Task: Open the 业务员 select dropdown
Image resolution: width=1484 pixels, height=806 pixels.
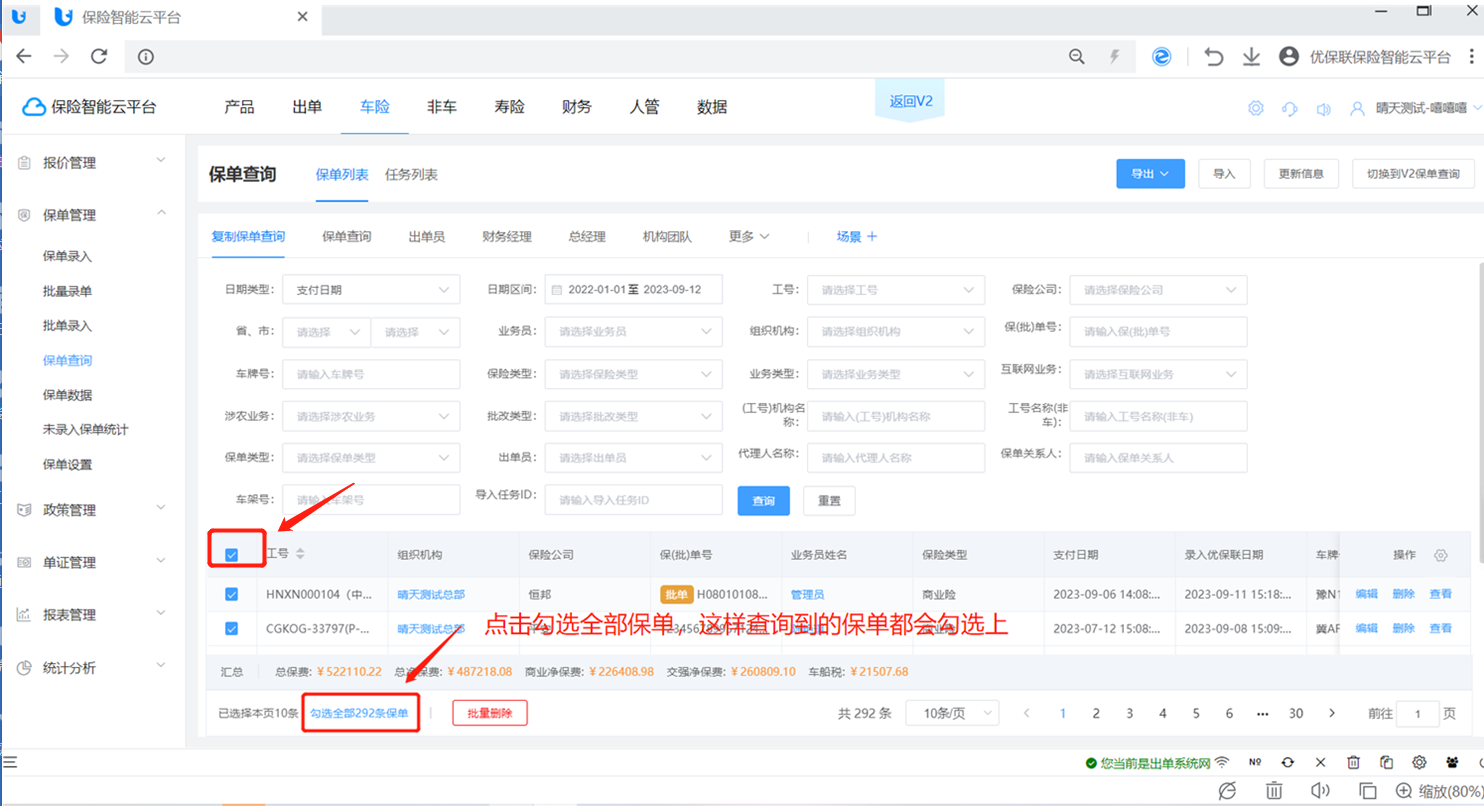Action: tap(634, 332)
